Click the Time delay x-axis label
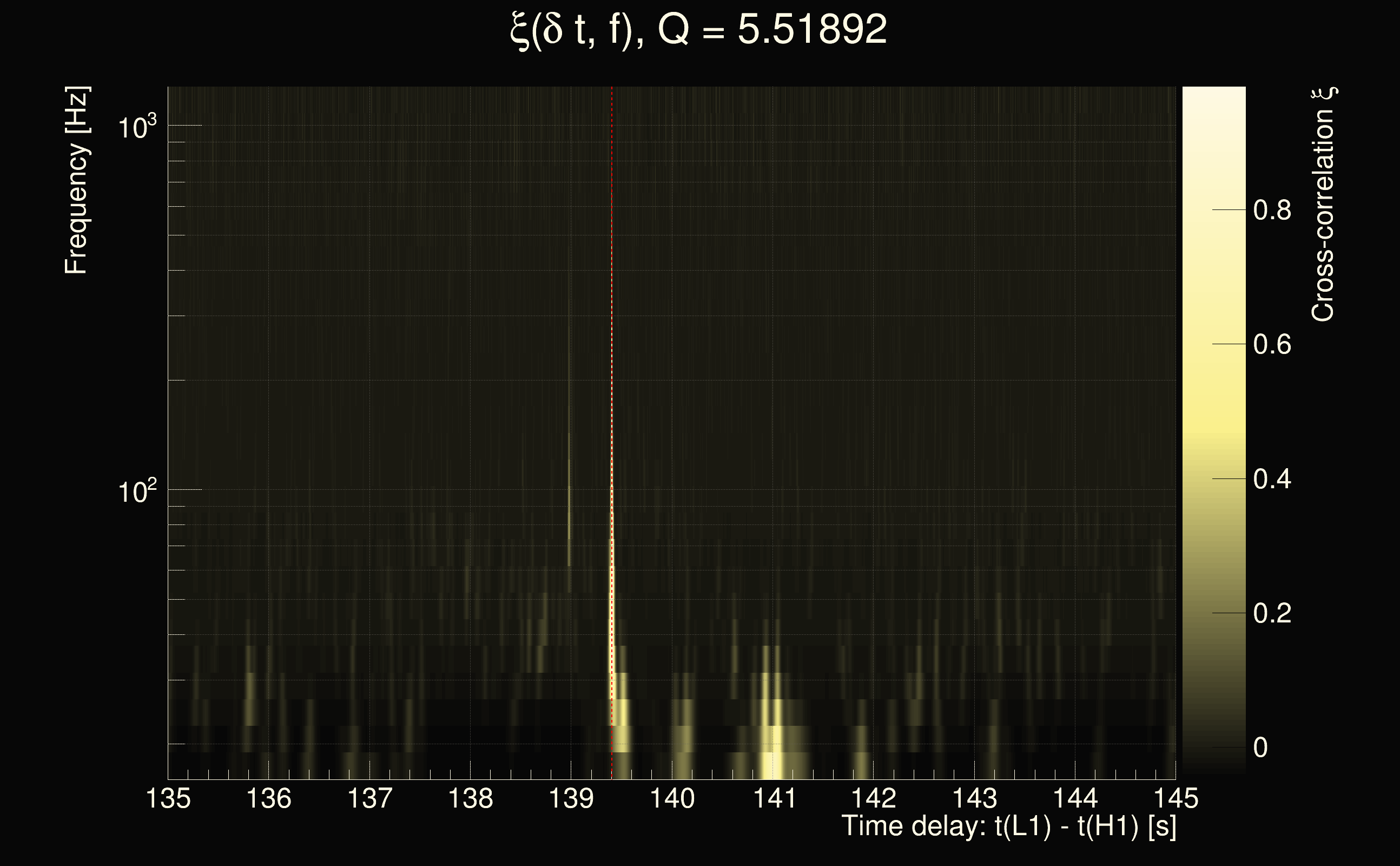 1008,826
